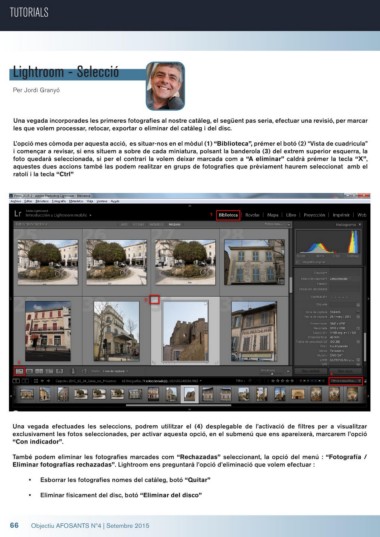Expand the Histograma panel header
380x537 pixels.
tap(347, 225)
